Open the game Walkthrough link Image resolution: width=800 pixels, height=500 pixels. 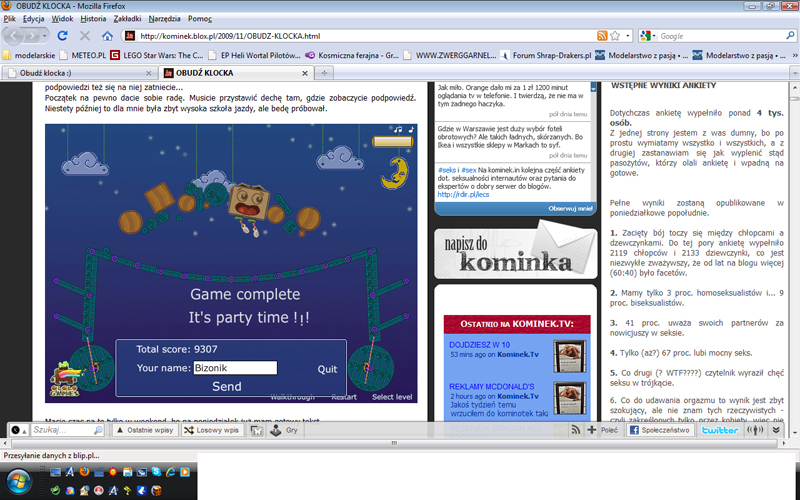(x=292, y=397)
